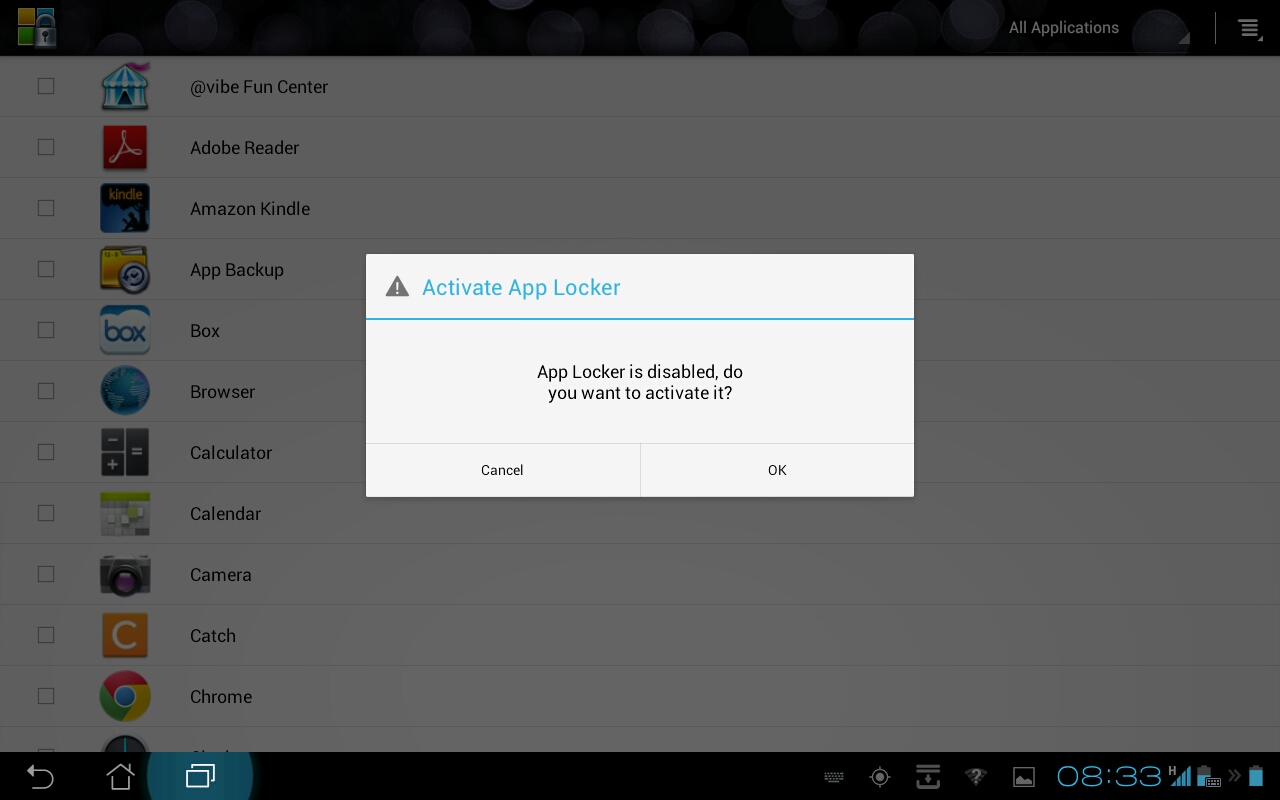Select the Calculator app icon
The height and width of the screenshot is (800, 1280).
(x=125, y=453)
